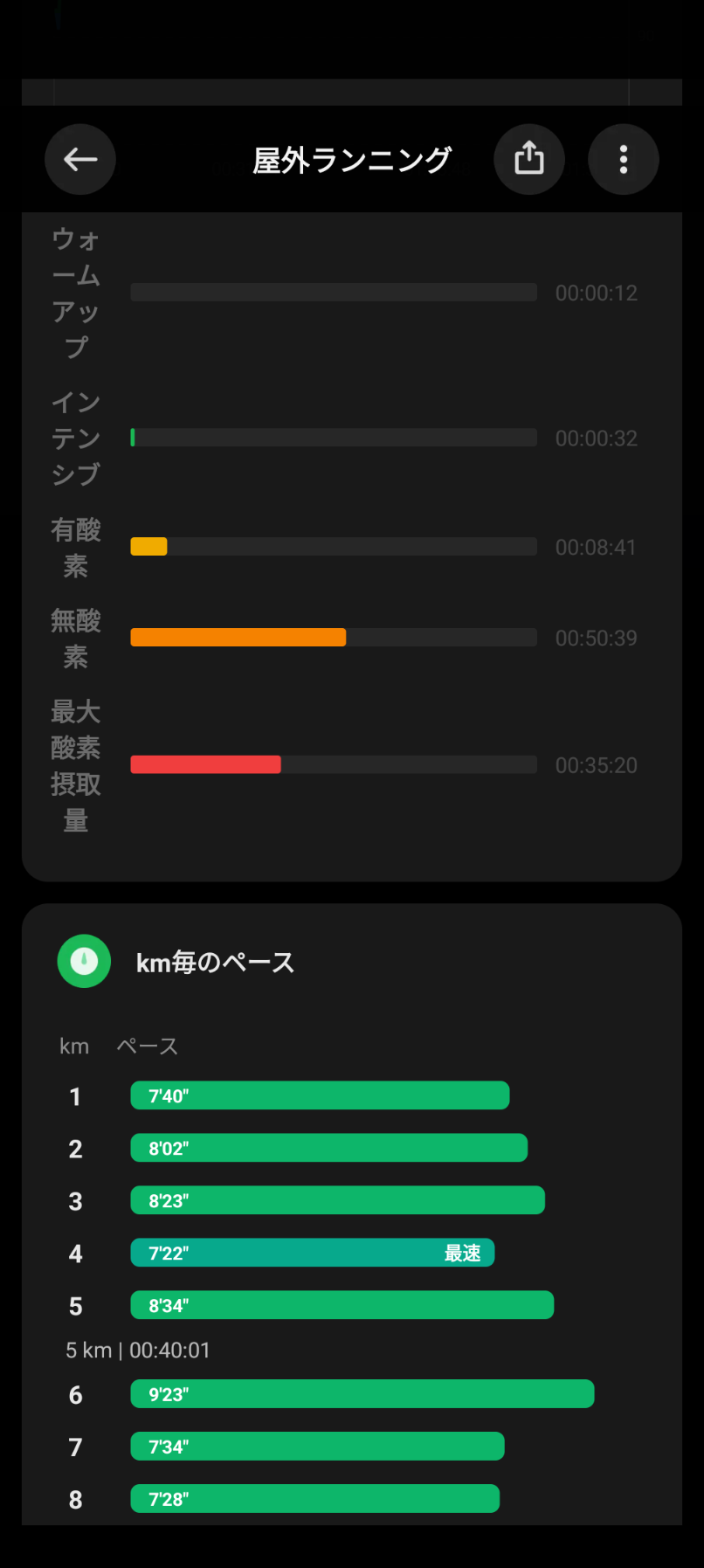Select the ウォームアップ heart rate zone bar

pyautogui.click(x=333, y=293)
